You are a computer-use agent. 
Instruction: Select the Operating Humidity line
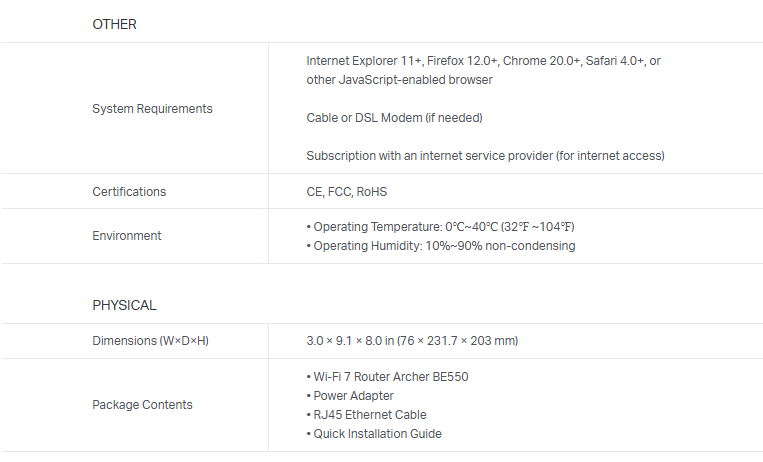point(440,246)
